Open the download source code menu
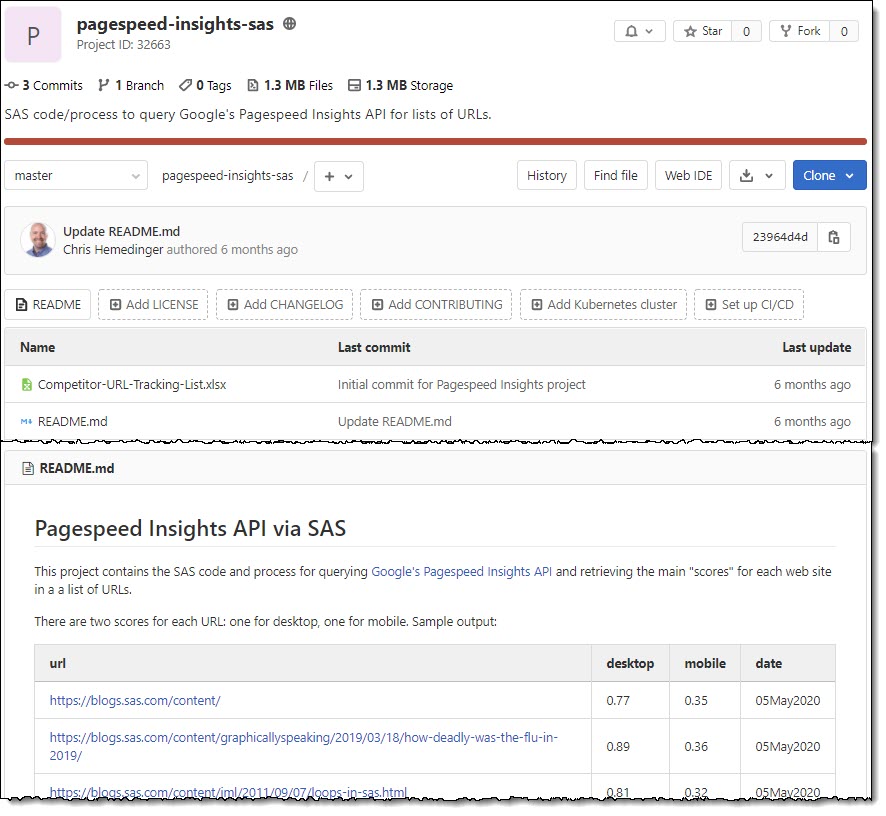 (757, 176)
